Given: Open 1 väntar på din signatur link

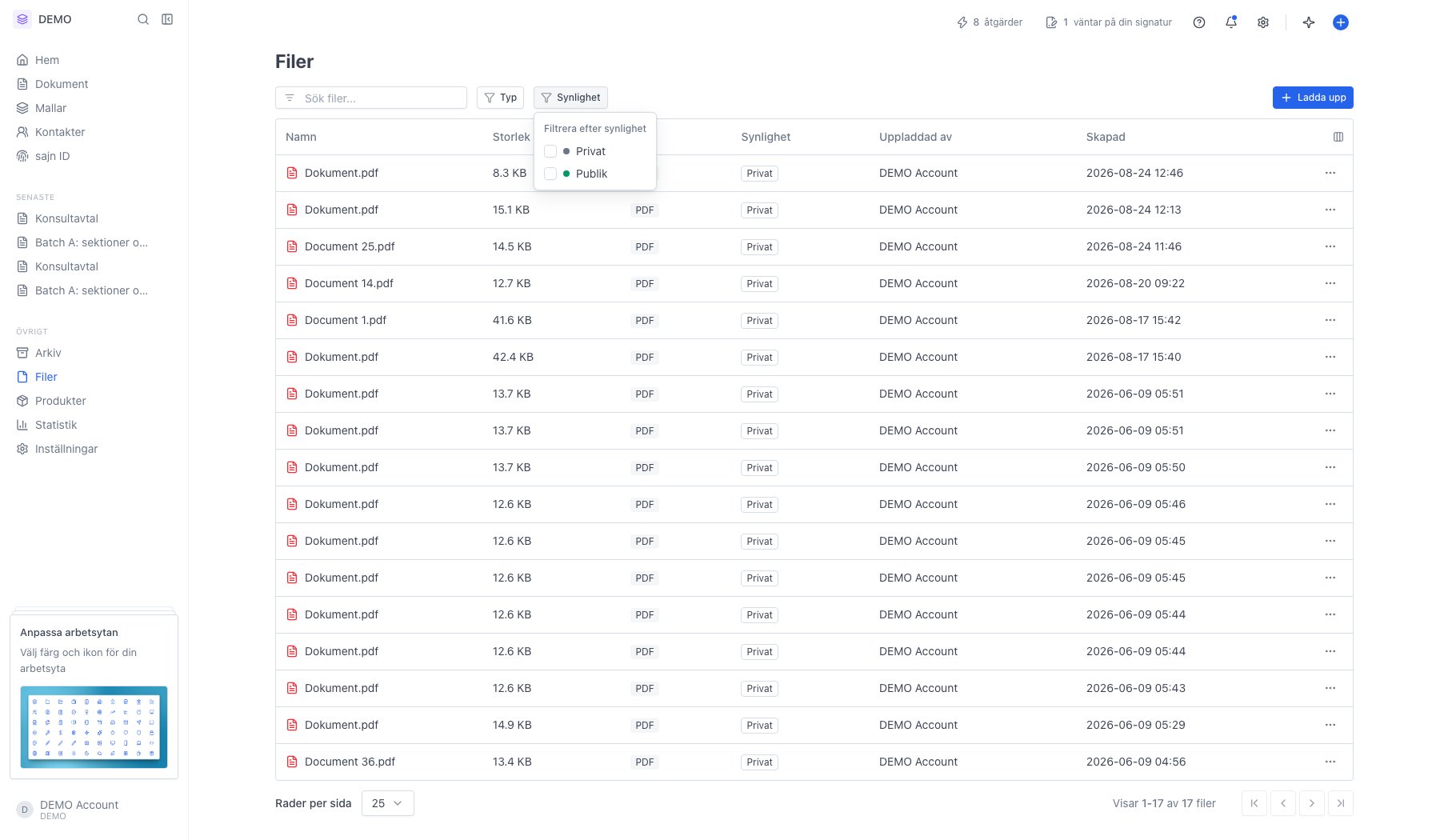Looking at the screenshot, I should pos(1109,22).
